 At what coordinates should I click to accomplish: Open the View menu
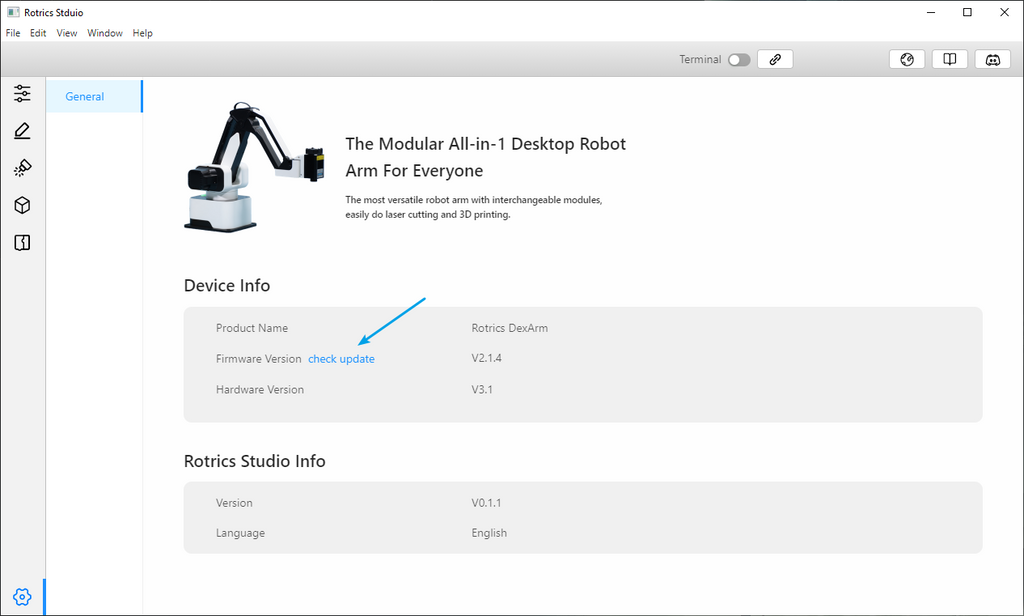(x=67, y=33)
